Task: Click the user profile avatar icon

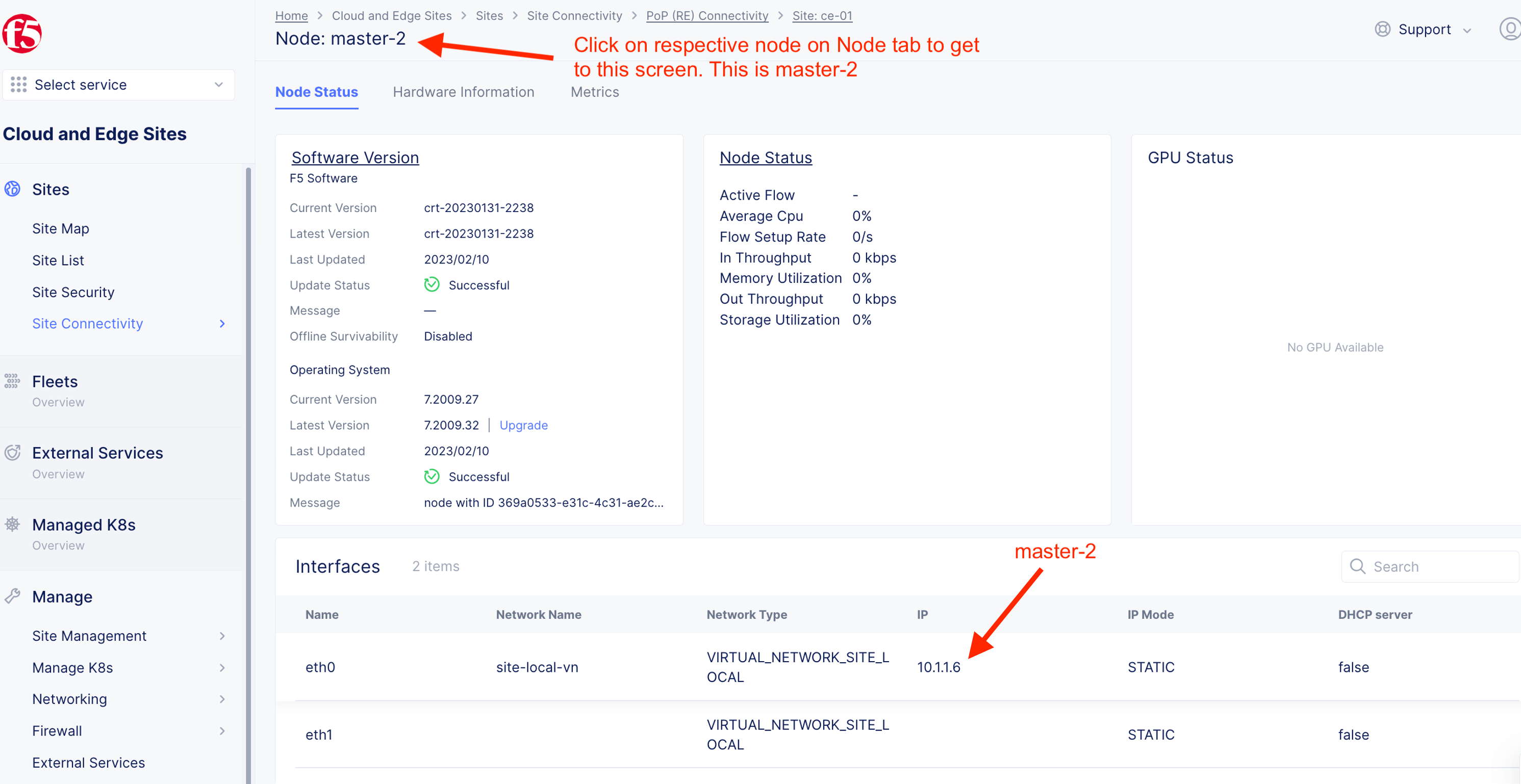Action: (1509, 30)
